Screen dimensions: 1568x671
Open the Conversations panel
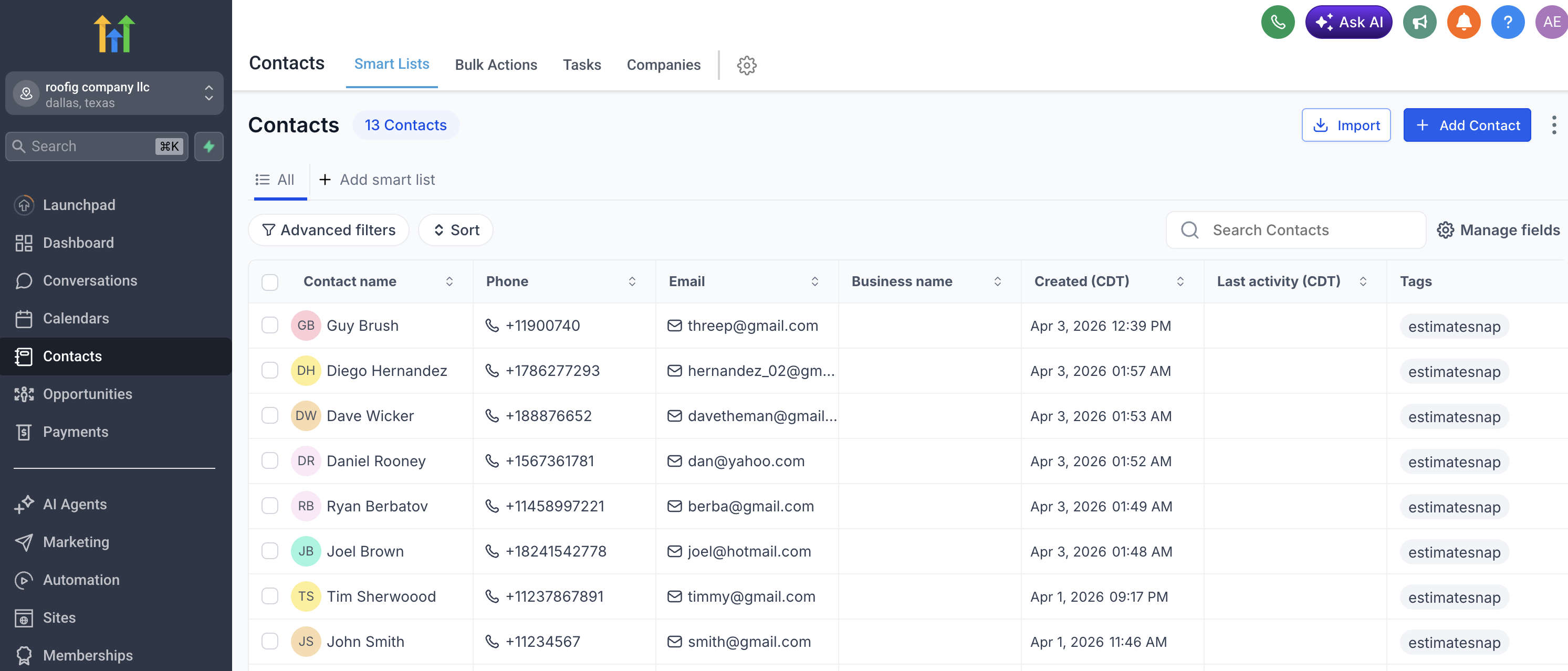coord(90,280)
